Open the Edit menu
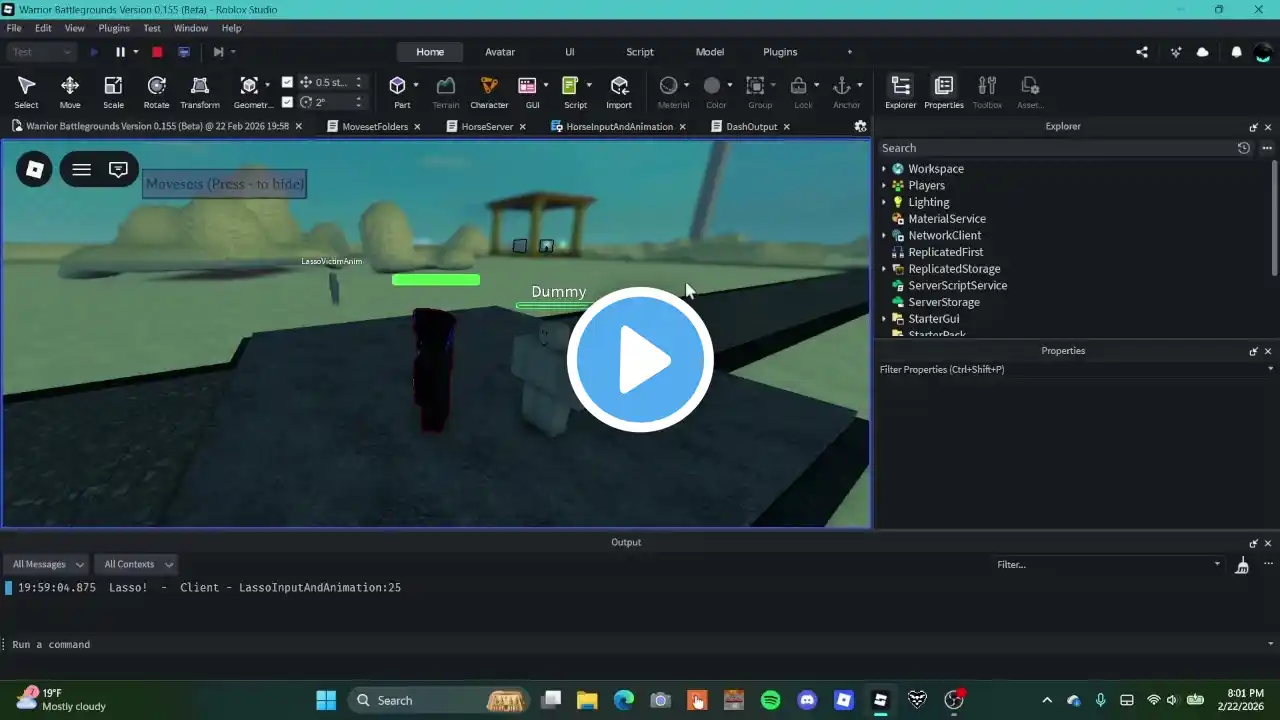1280x720 pixels. coord(43,28)
